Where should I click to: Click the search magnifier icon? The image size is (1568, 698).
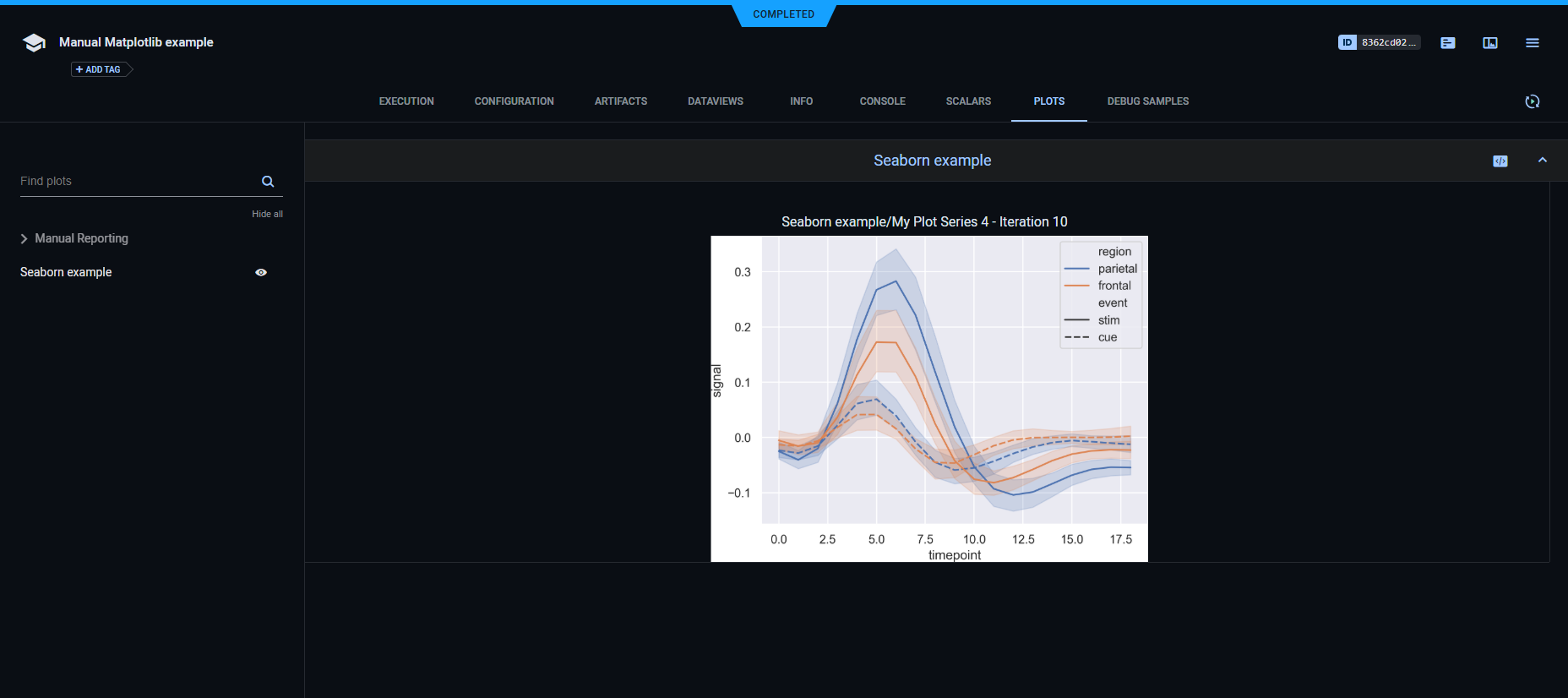point(268,182)
